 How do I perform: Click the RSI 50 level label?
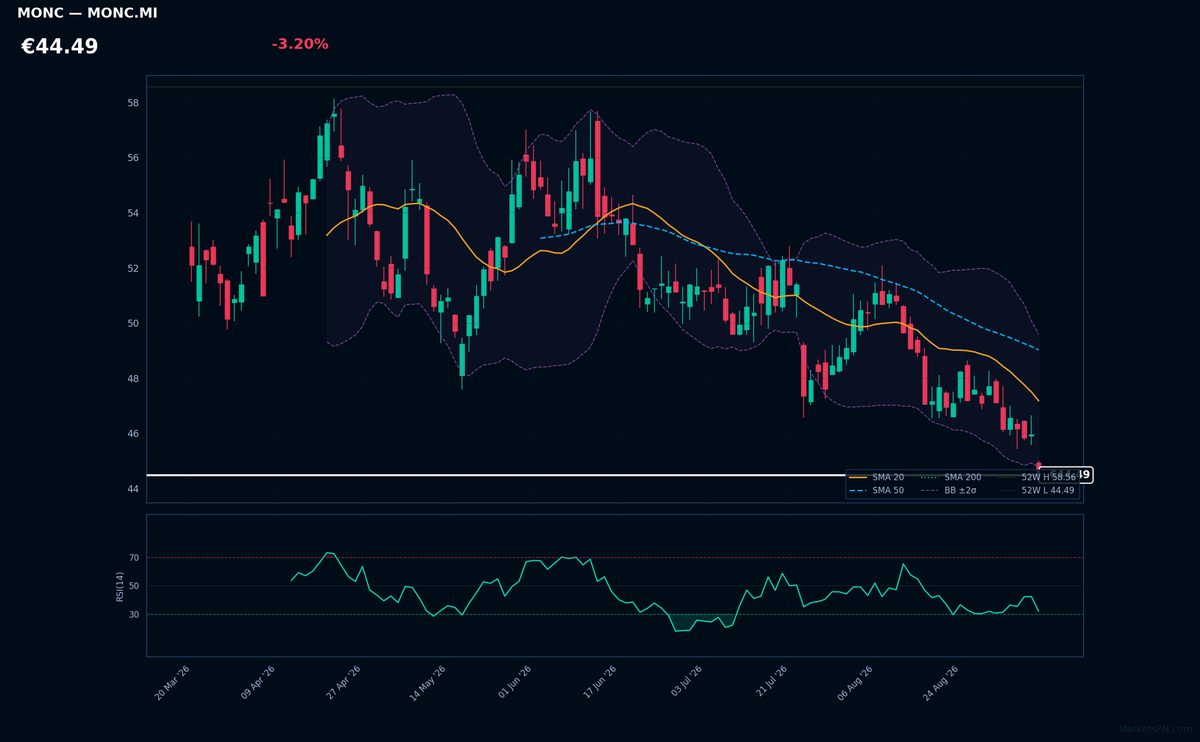(134, 586)
